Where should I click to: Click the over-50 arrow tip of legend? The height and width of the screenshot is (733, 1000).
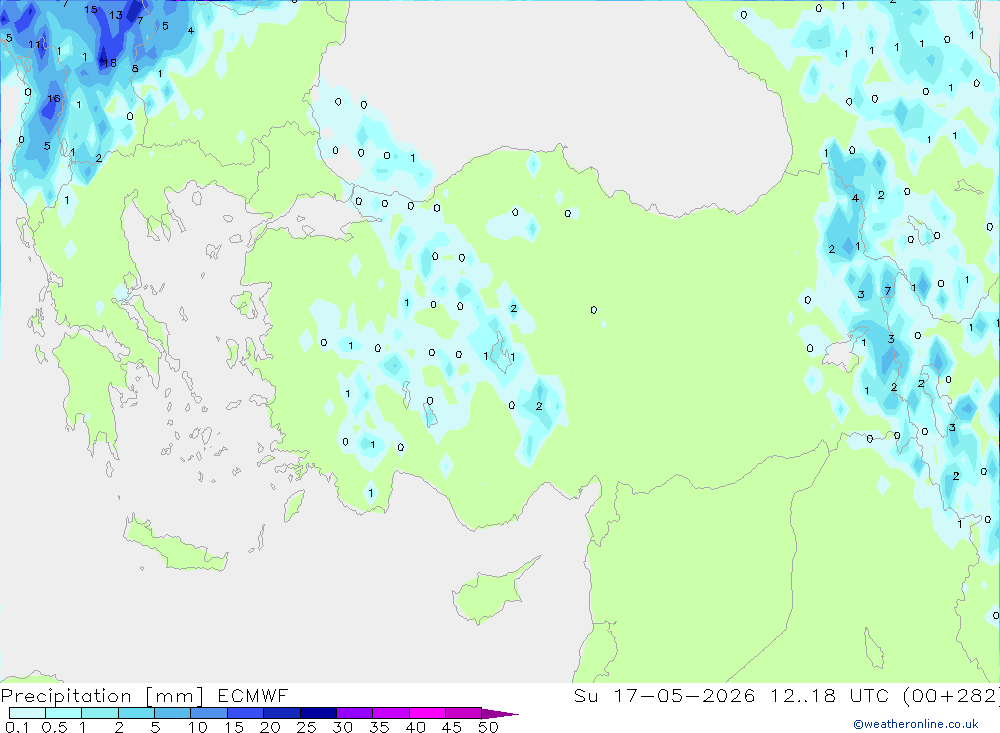[x=500, y=714]
